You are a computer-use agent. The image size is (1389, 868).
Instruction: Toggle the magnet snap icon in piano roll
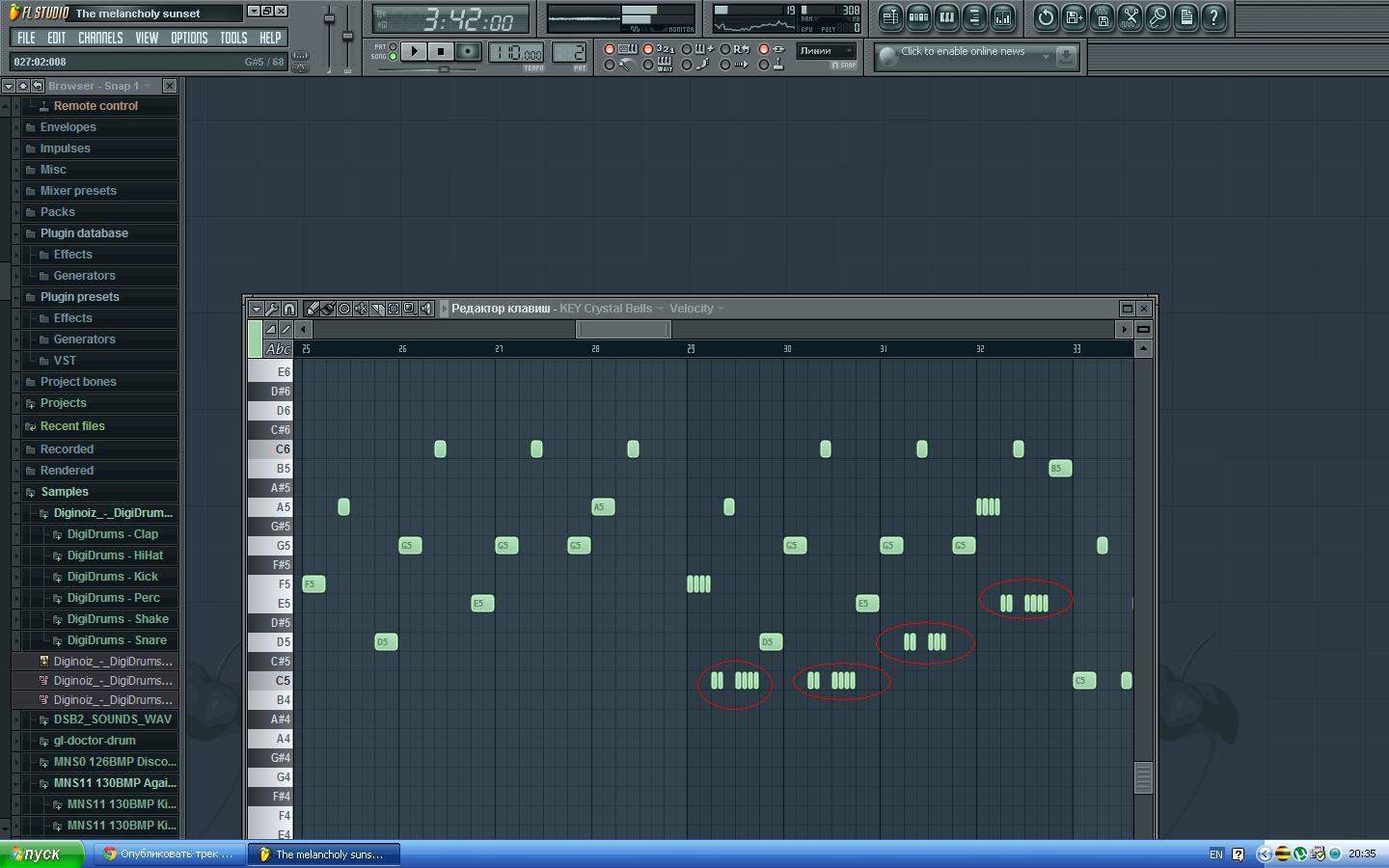point(289,309)
